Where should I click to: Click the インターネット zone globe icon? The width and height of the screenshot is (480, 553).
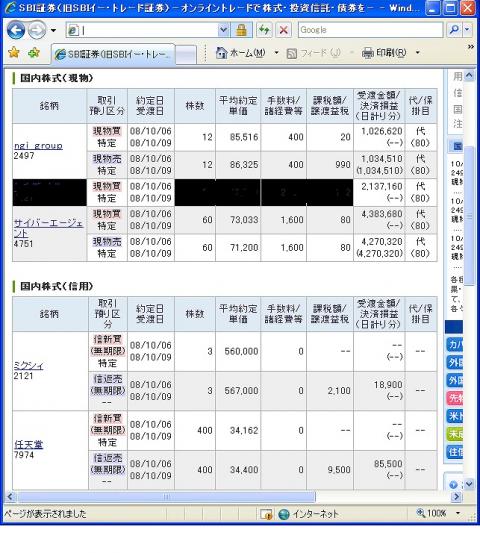pyautogui.click(x=284, y=514)
